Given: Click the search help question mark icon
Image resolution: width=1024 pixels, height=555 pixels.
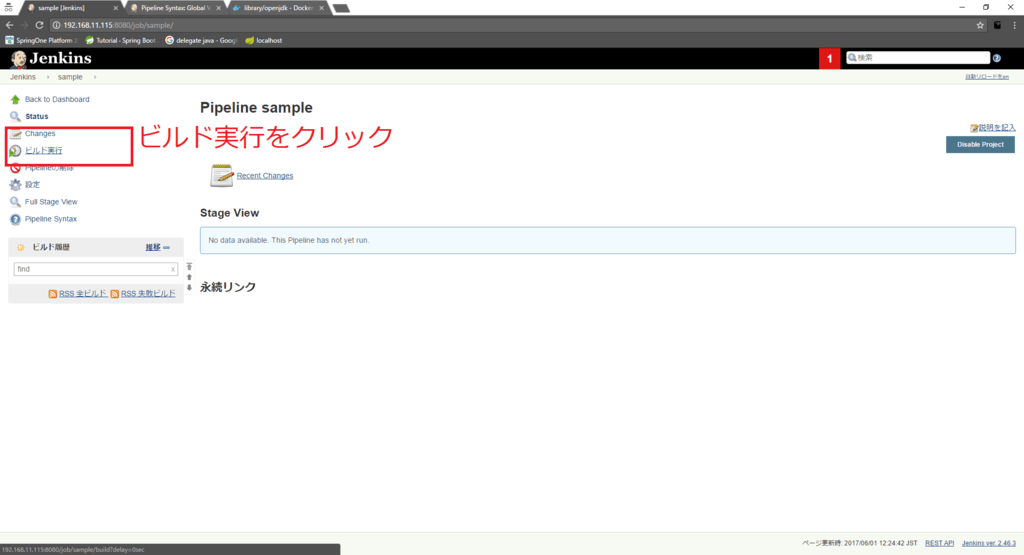Looking at the screenshot, I should click(997, 58).
